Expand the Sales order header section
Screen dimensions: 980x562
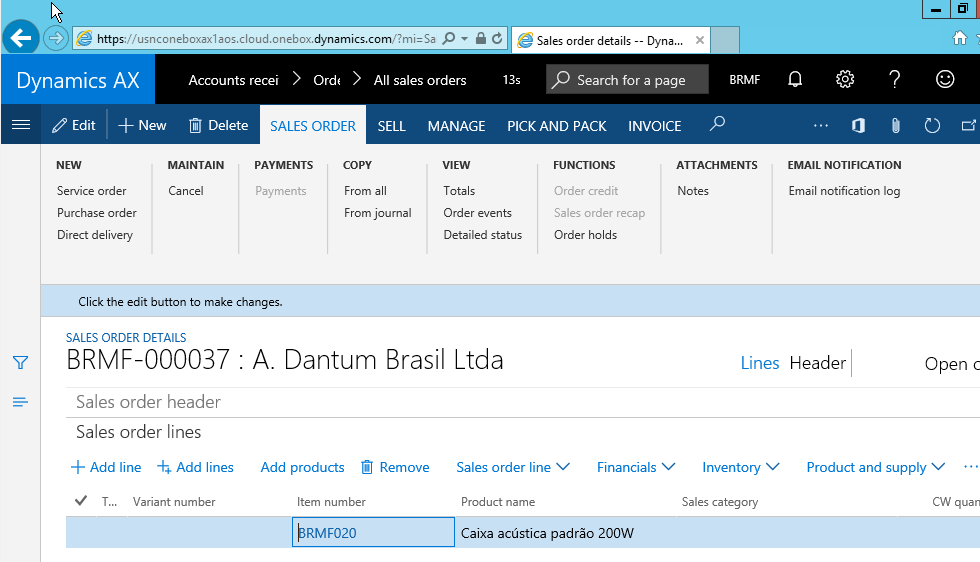148,402
